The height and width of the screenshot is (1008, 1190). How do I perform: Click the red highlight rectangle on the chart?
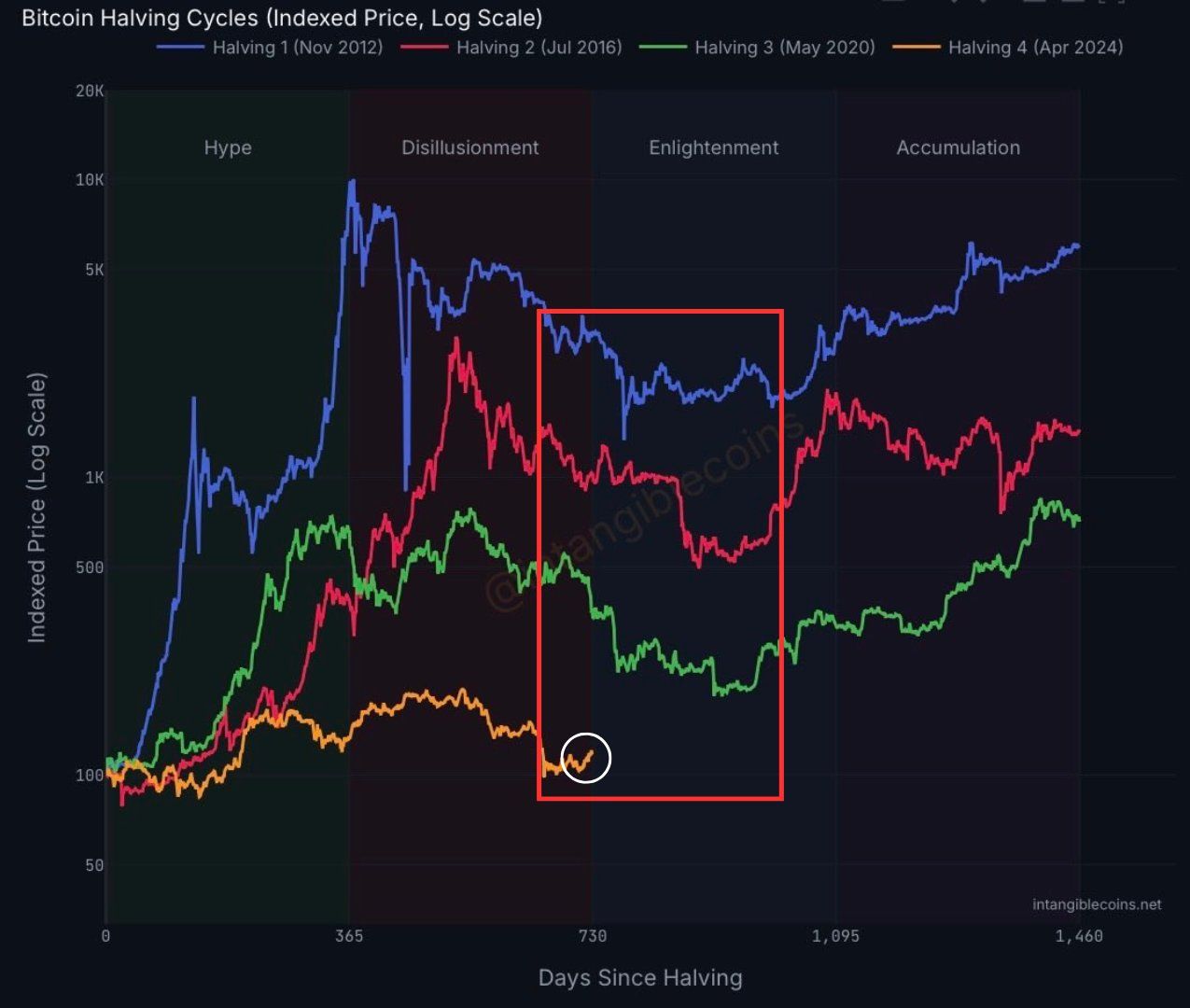point(661,311)
